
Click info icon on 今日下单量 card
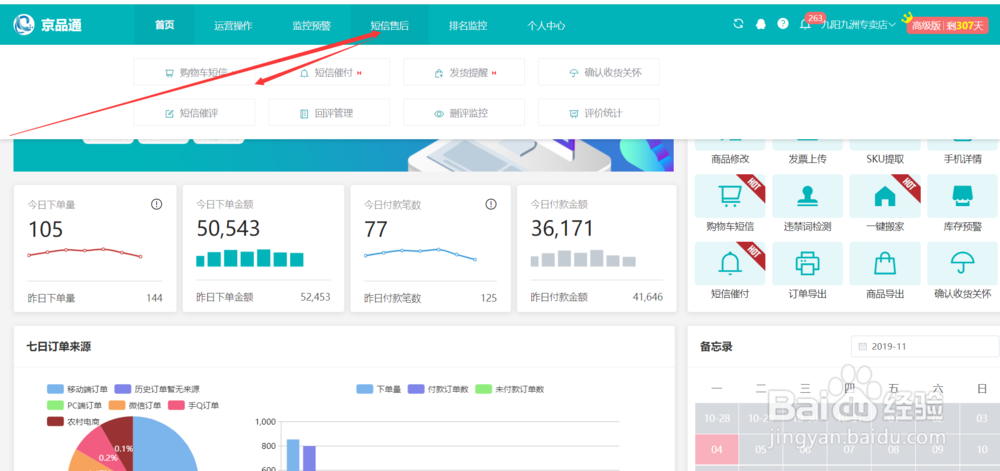pyautogui.click(x=156, y=205)
